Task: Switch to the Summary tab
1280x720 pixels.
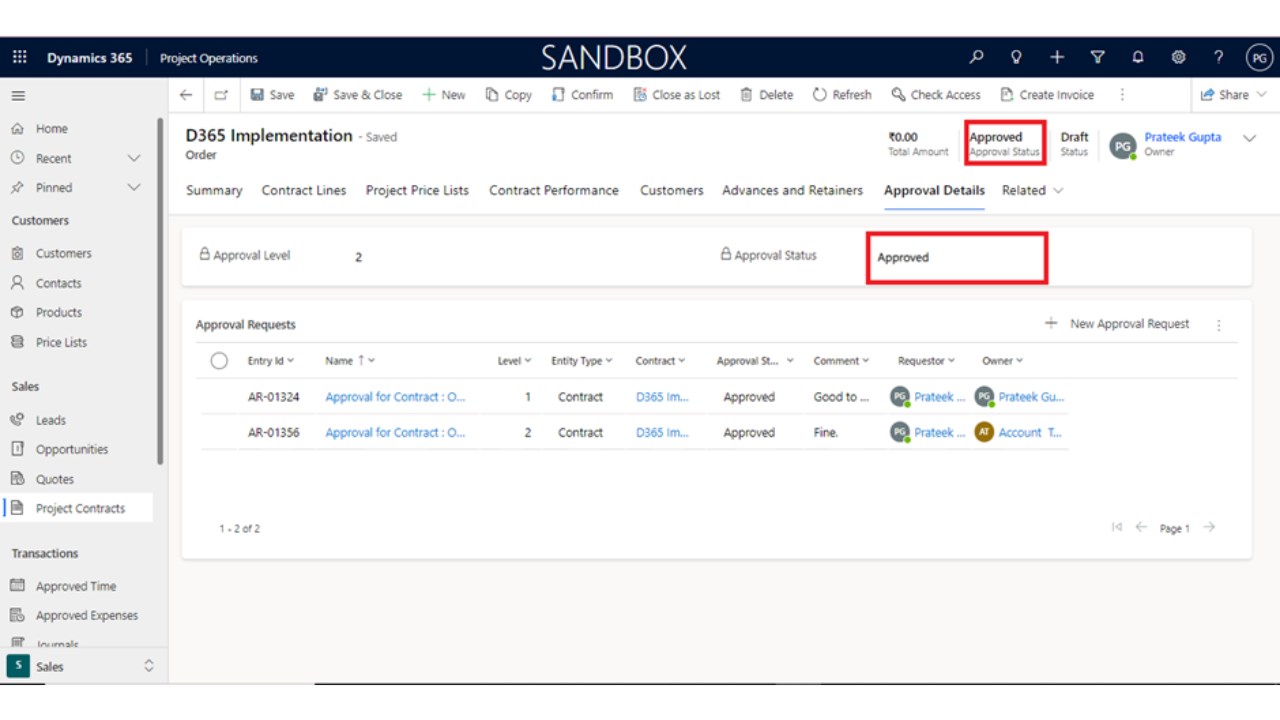Action: [x=214, y=190]
